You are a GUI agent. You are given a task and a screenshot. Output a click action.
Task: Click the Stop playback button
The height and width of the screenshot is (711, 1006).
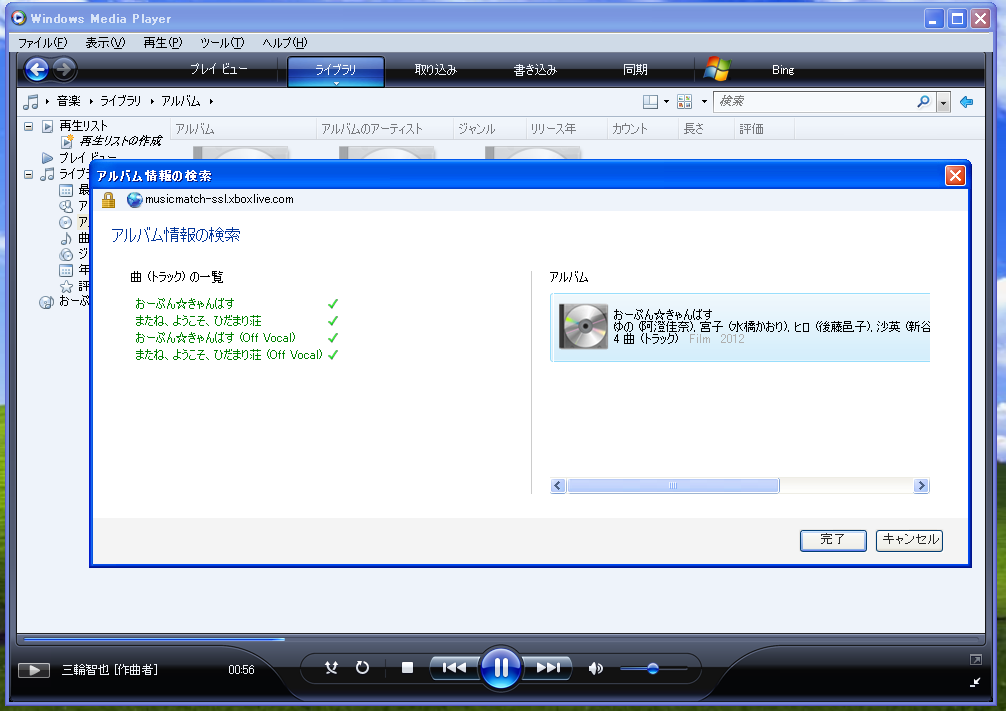pyautogui.click(x=407, y=668)
